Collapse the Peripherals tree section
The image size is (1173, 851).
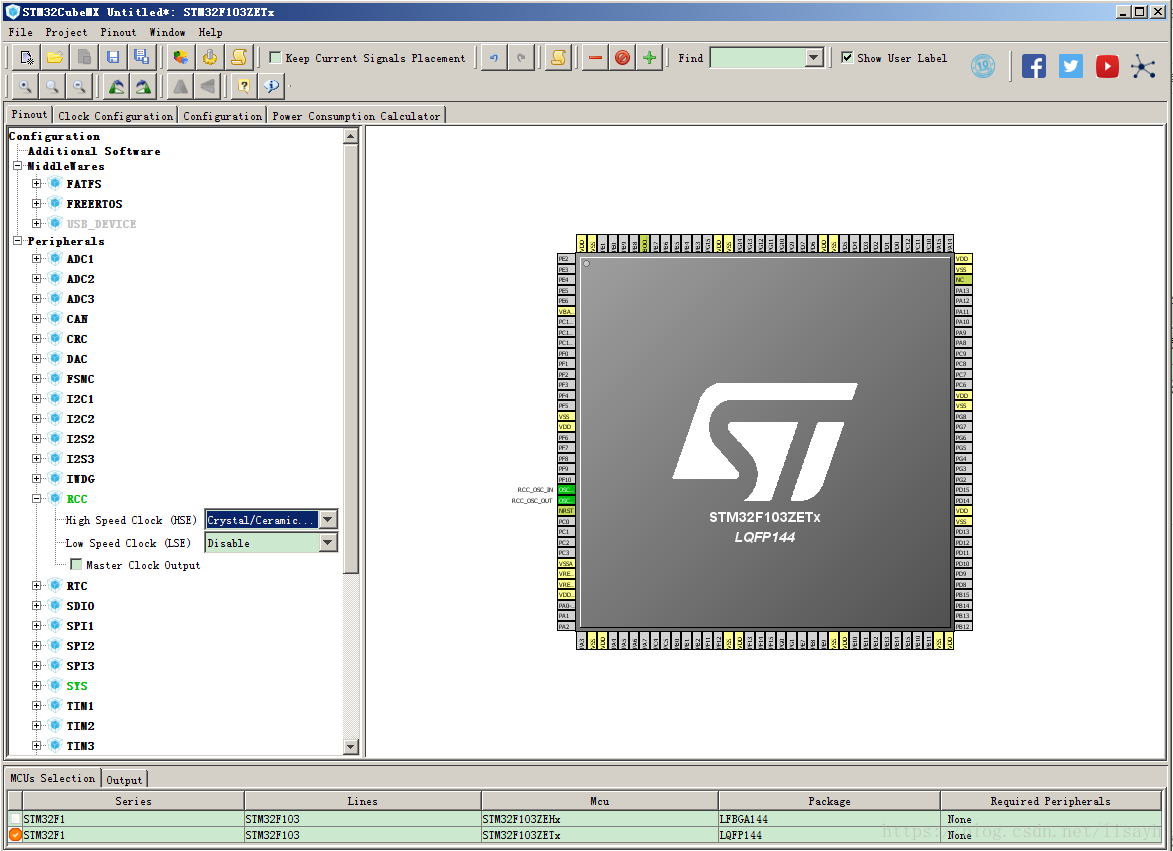point(17,241)
